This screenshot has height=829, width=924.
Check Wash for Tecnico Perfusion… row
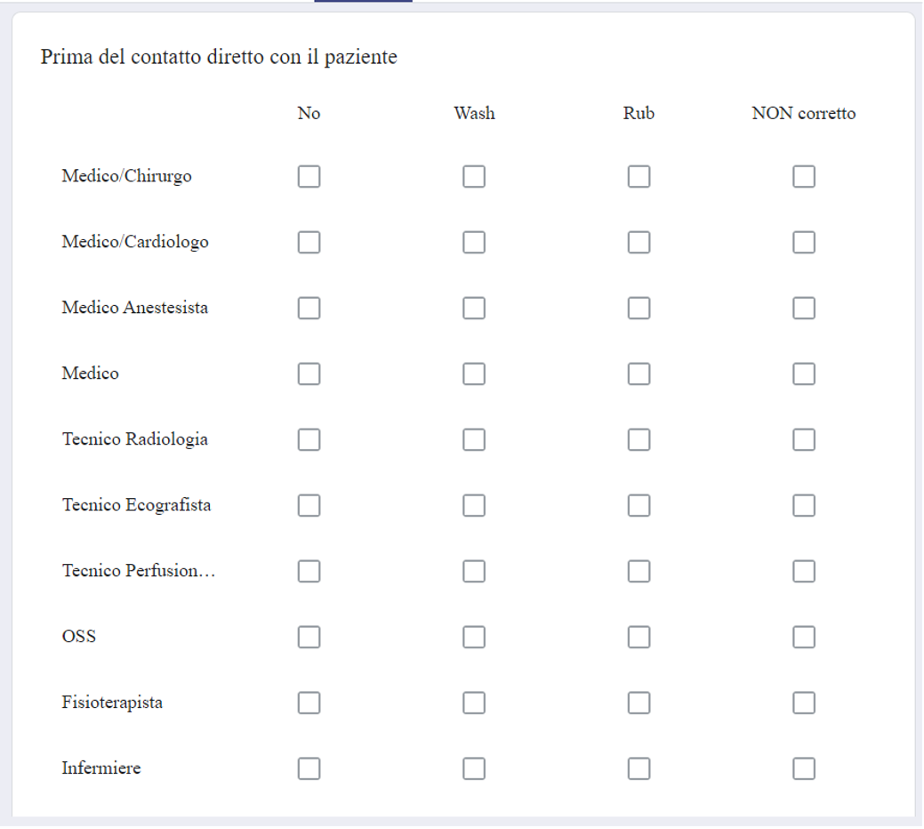(474, 571)
